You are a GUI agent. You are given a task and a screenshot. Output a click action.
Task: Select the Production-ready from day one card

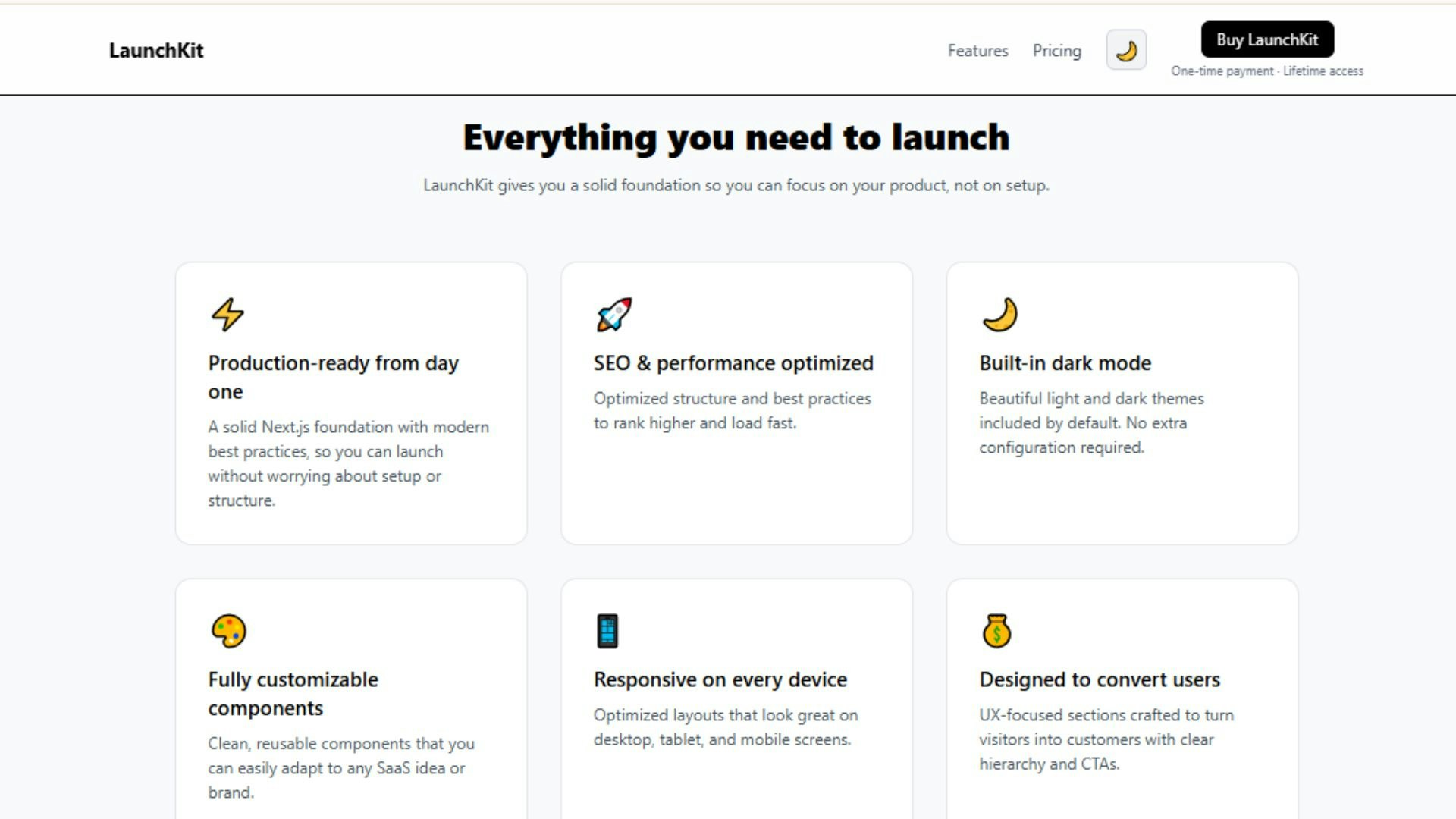tap(350, 402)
